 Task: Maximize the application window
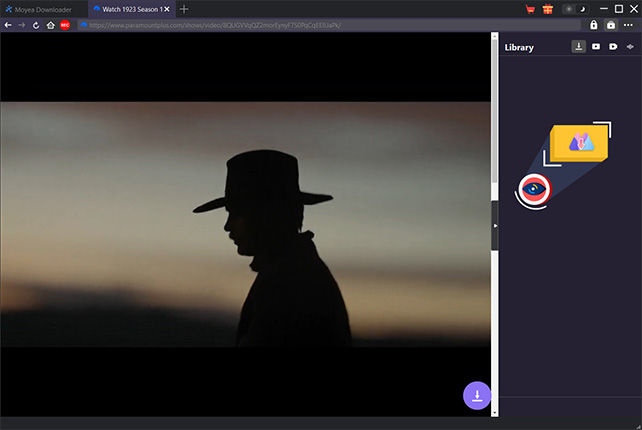pyautogui.click(x=619, y=9)
